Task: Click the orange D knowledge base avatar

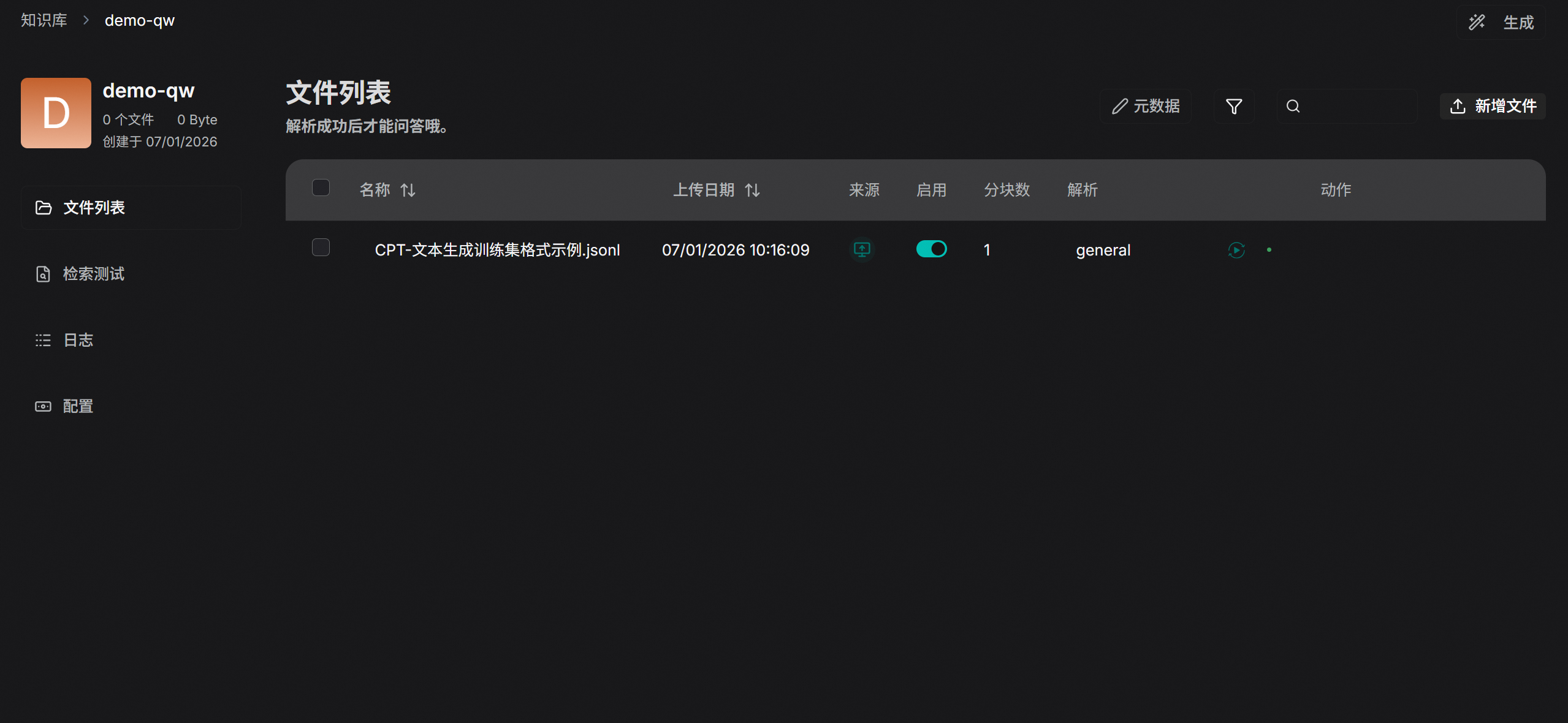Action: pyautogui.click(x=56, y=113)
